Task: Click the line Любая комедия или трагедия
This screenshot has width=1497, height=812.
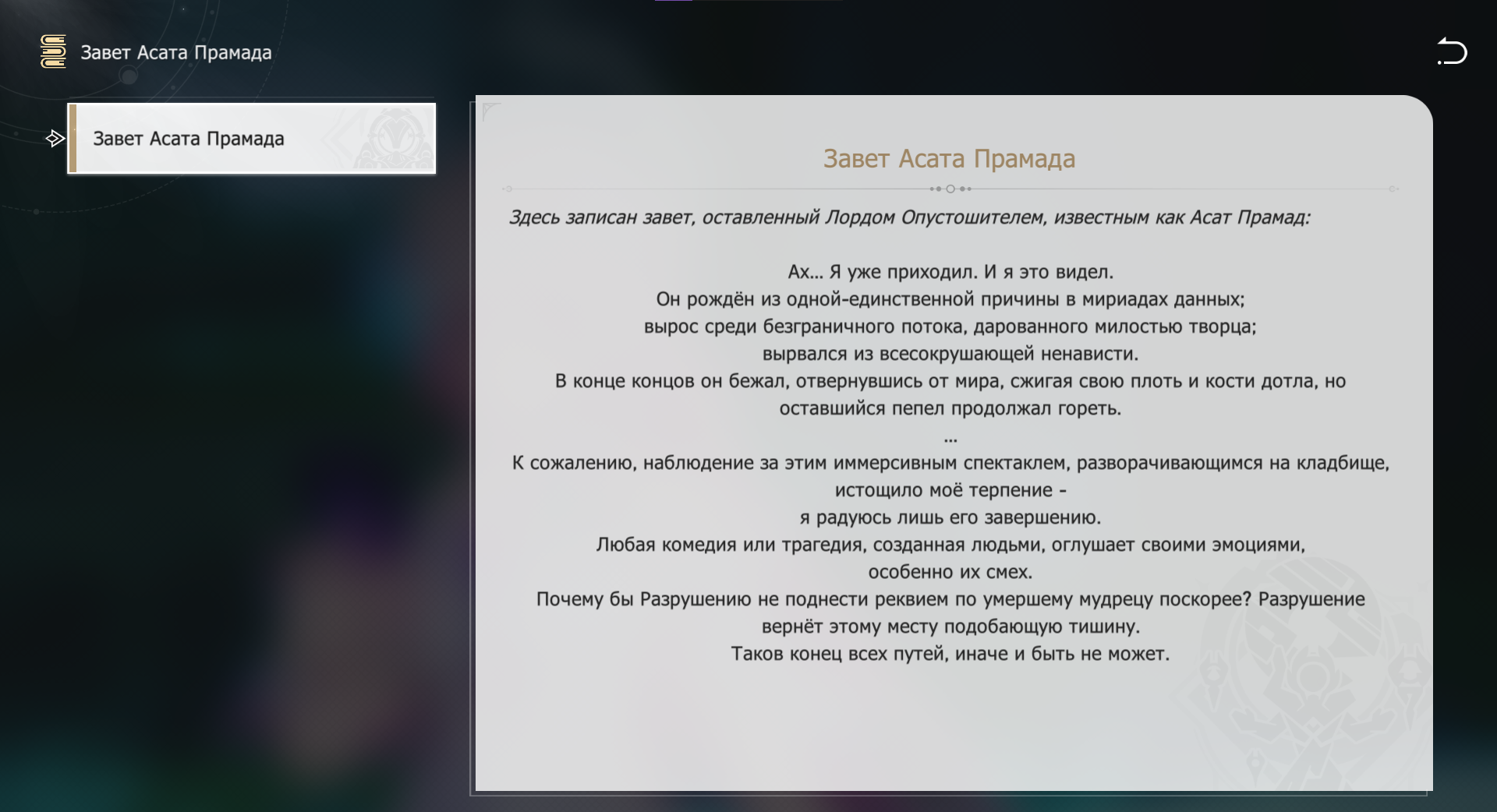Action: pos(950,545)
